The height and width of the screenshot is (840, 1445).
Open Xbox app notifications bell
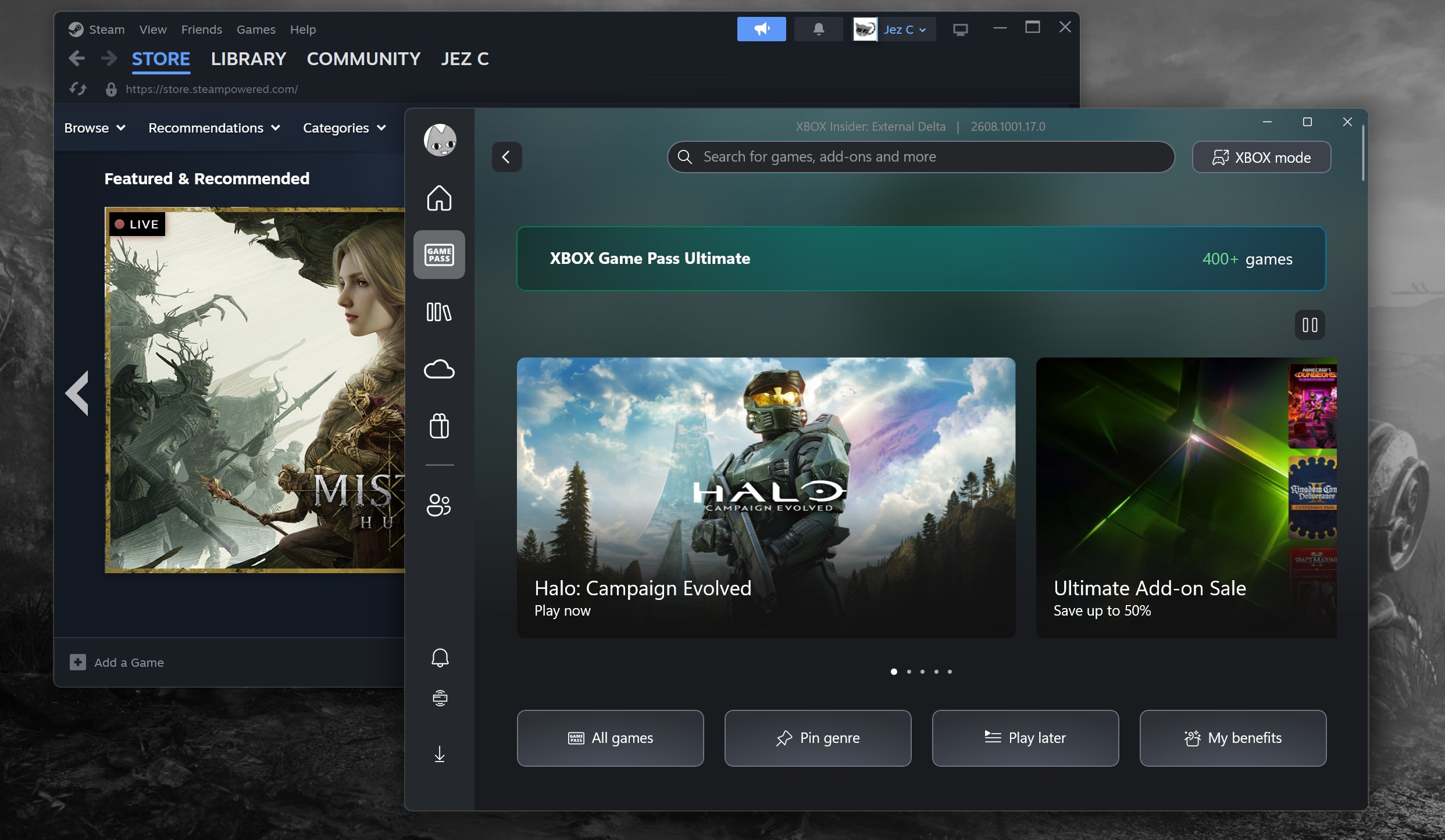coord(440,657)
